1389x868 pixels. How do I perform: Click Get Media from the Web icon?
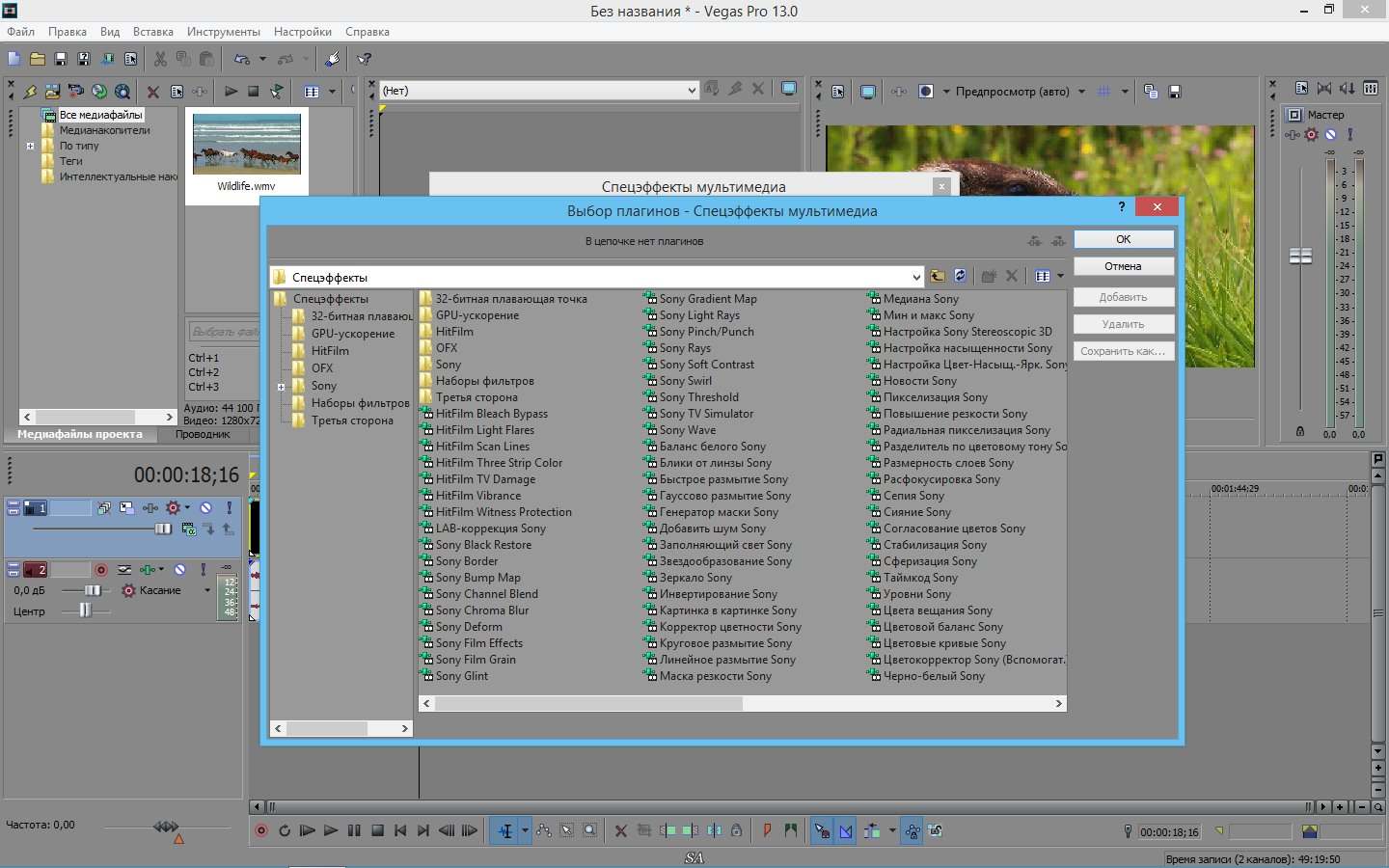(x=123, y=92)
